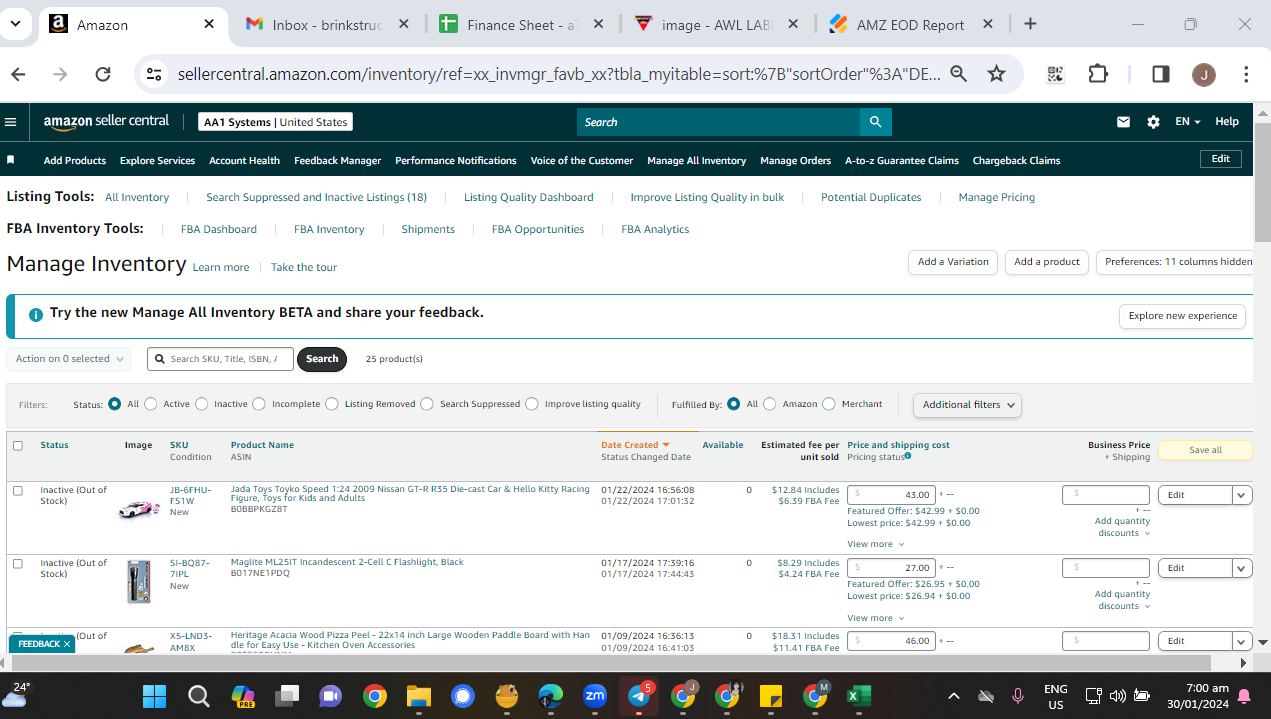Click the zoom magnifier icon in address bar
The image size is (1271, 719).
958,74
